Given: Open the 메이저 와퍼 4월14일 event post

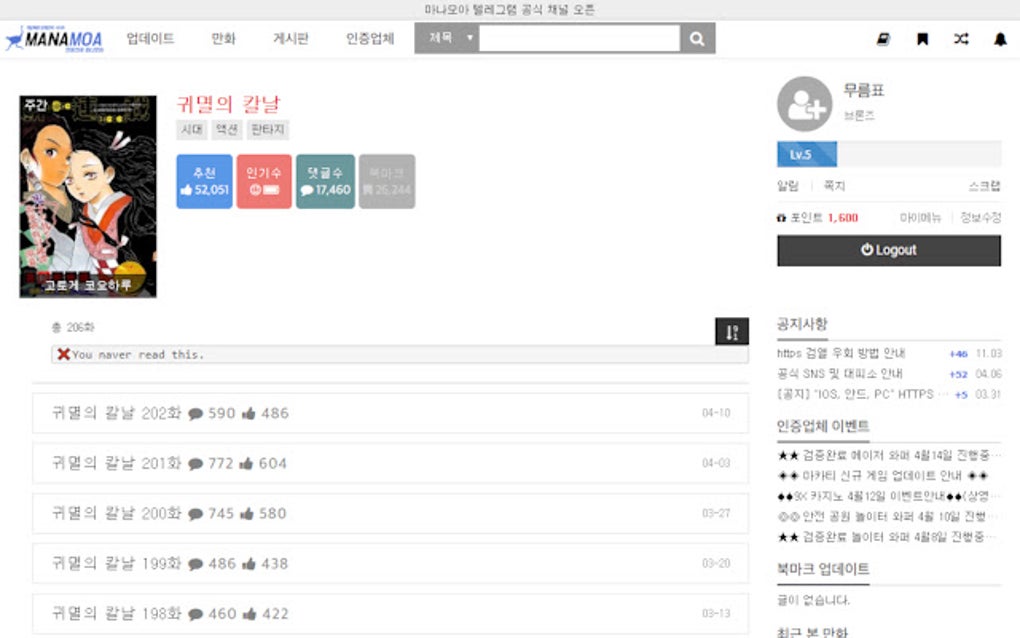Looking at the screenshot, I should 889,455.
